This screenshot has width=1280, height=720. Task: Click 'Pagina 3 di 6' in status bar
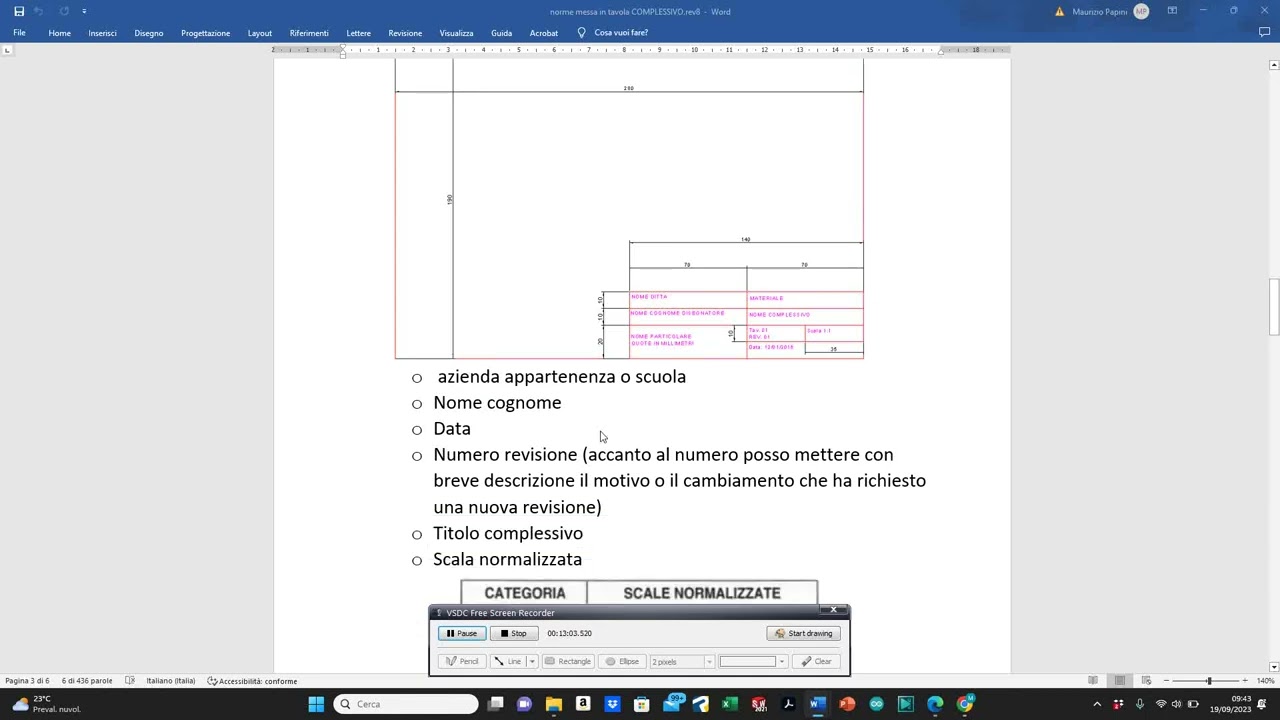tap(27, 681)
